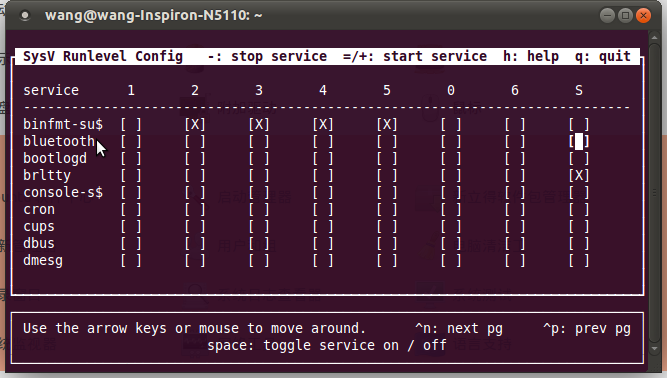
Task: Enable dmesg checkbox for runlevel 1
Action: click(x=131, y=260)
